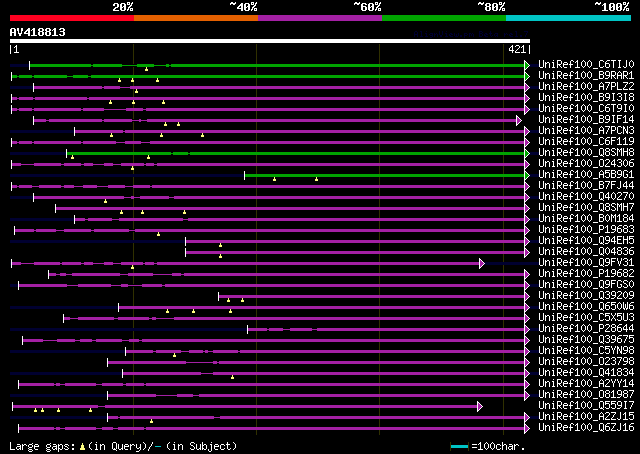Select the UniRef100_C5X5U3 label

click(x=586, y=318)
